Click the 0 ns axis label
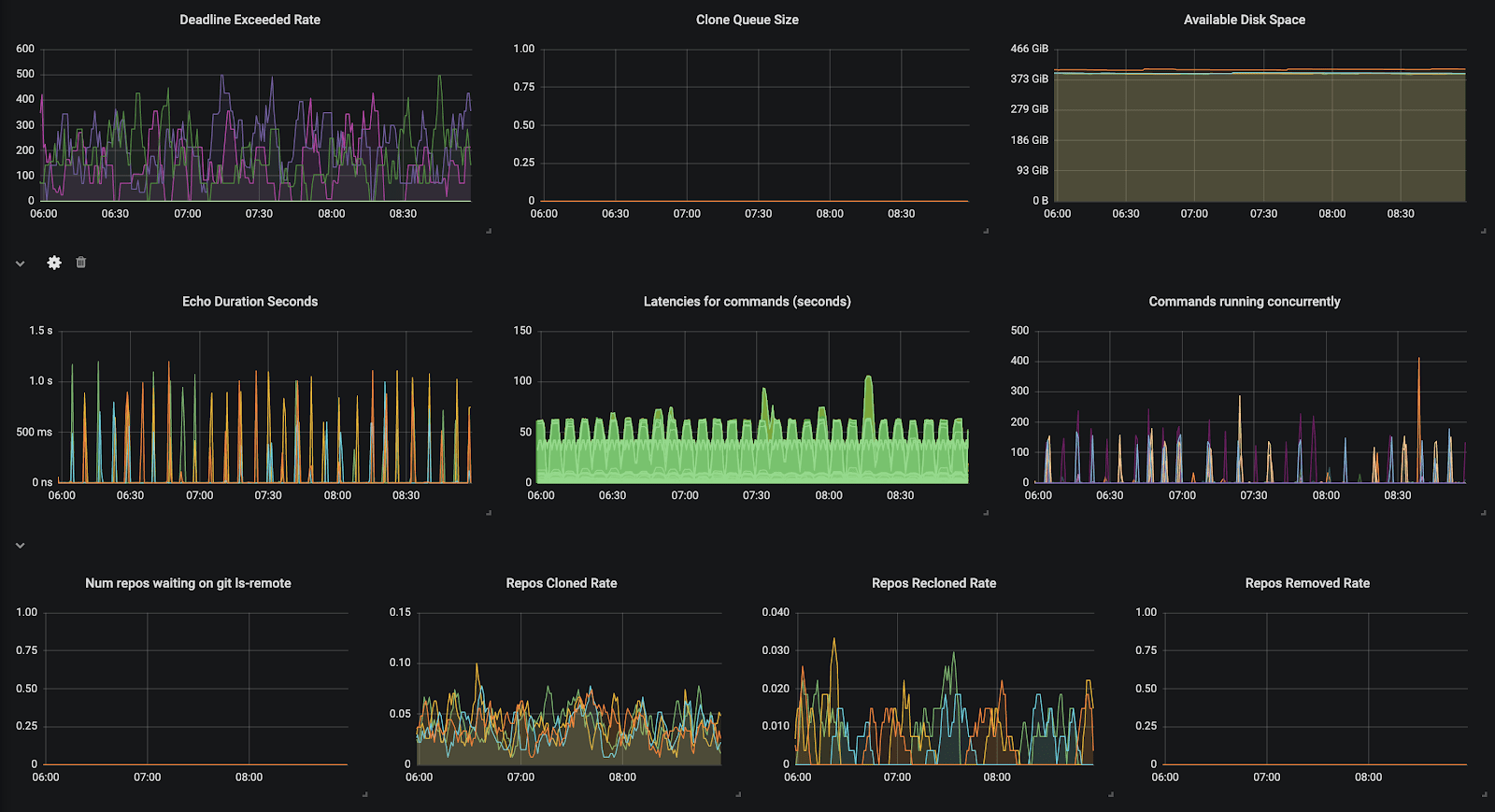The height and width of the screenshot is (812, 1495). (42, 482)
